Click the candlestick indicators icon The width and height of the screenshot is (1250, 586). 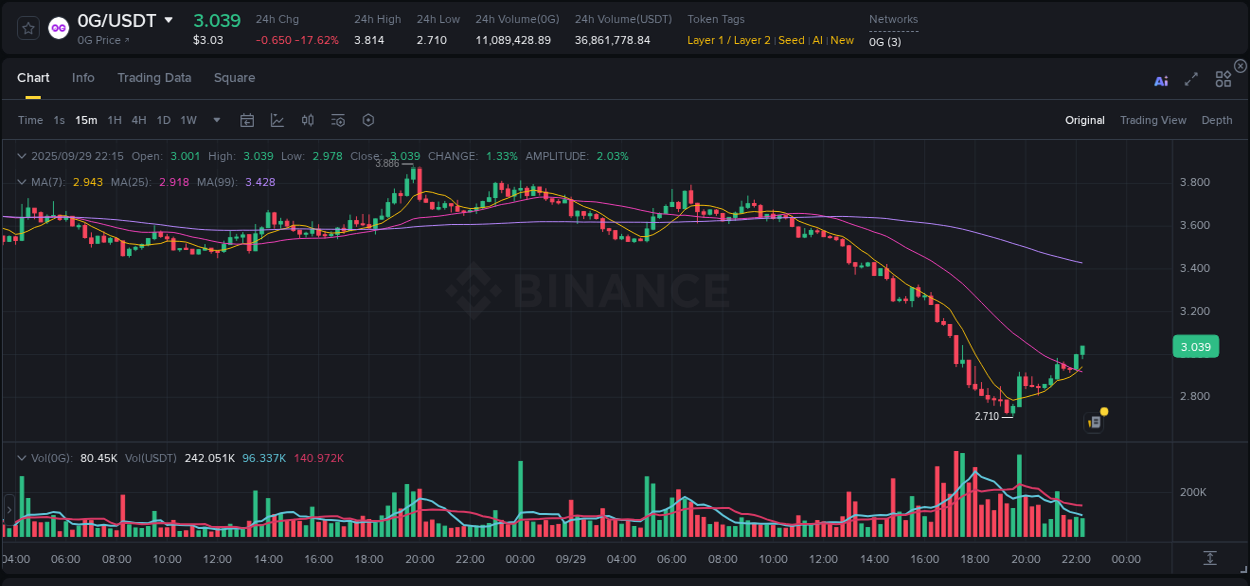(308, 120)
